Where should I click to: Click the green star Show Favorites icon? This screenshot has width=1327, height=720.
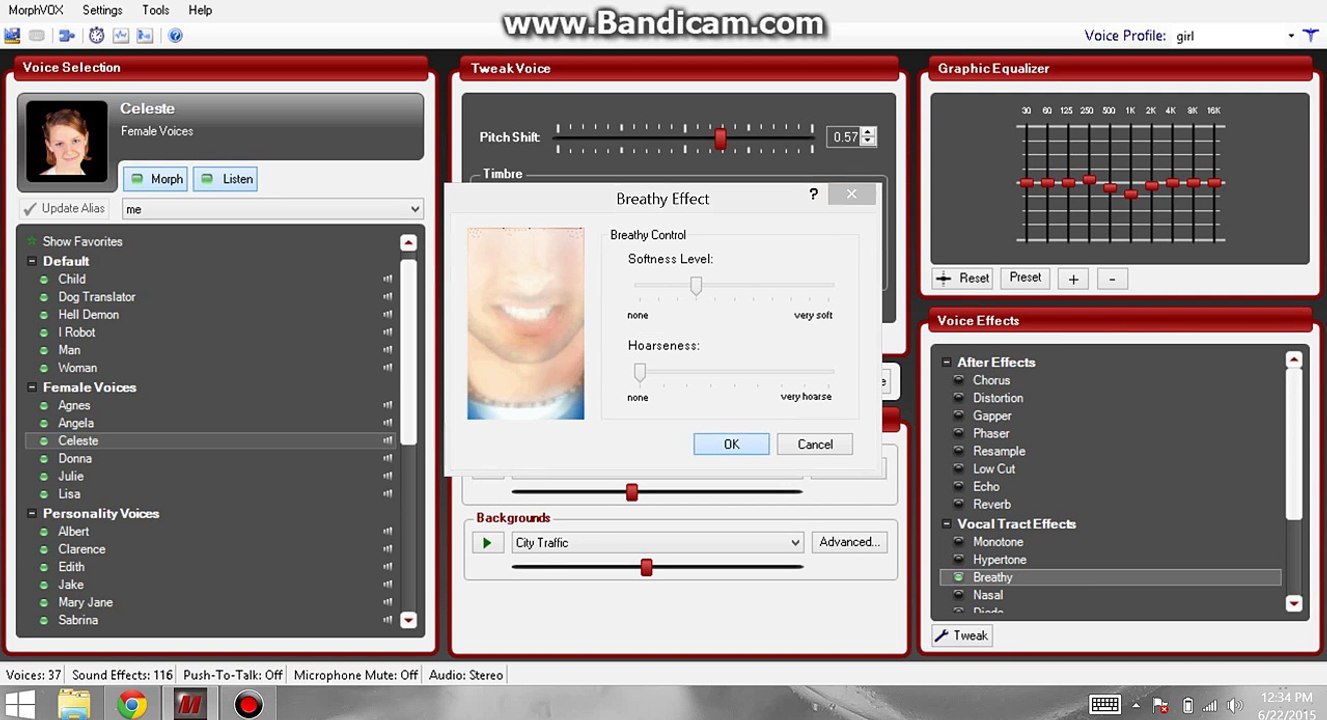(x=31, y=241)
